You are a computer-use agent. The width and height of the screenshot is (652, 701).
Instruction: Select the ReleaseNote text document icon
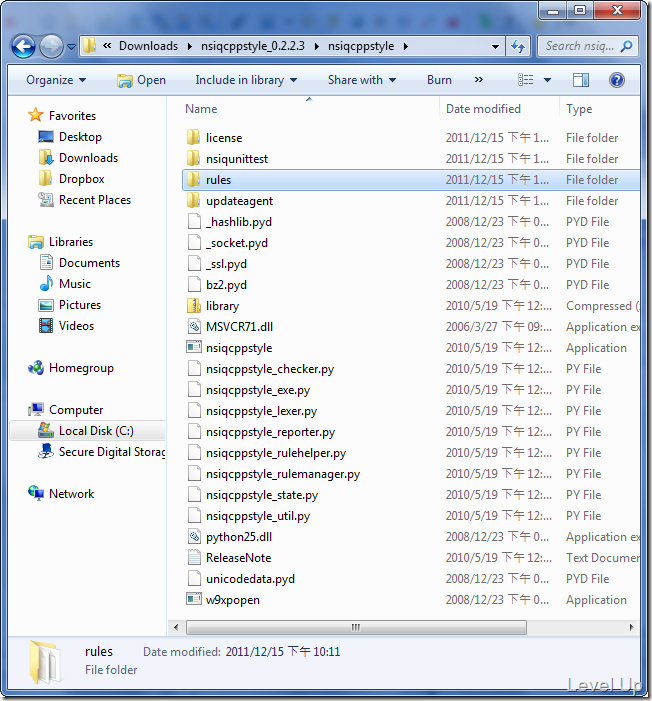(x=194, y=557)
